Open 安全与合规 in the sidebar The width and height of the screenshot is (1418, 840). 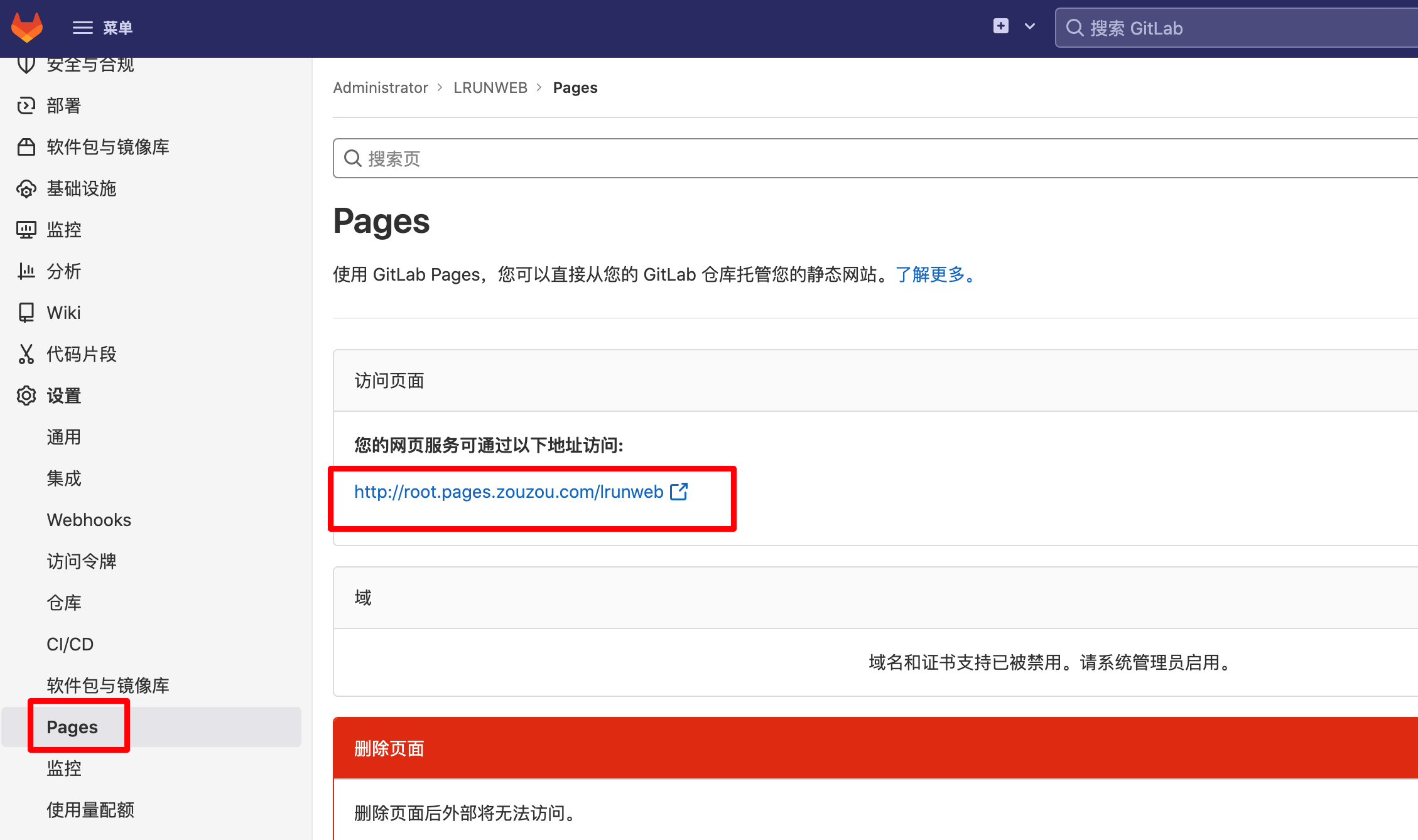(90, 64)
